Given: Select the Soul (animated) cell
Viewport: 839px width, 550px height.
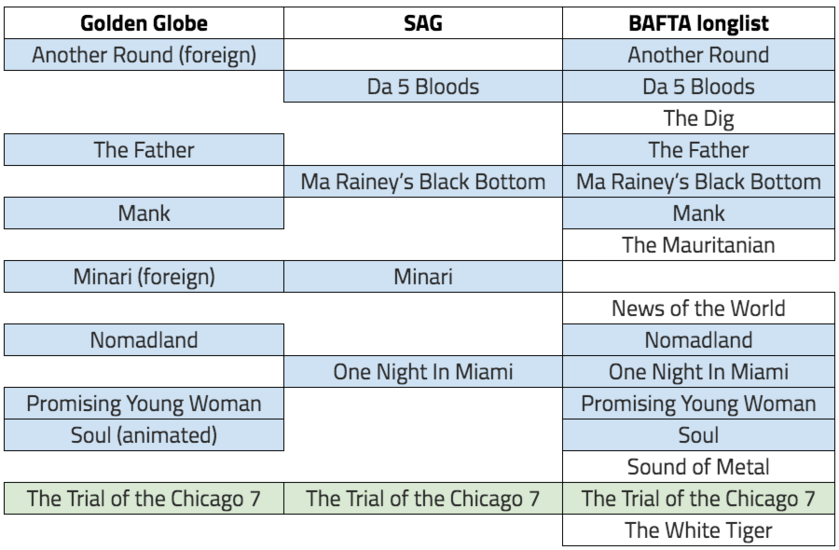Looking at the screenshot, I should coord(142,435).
